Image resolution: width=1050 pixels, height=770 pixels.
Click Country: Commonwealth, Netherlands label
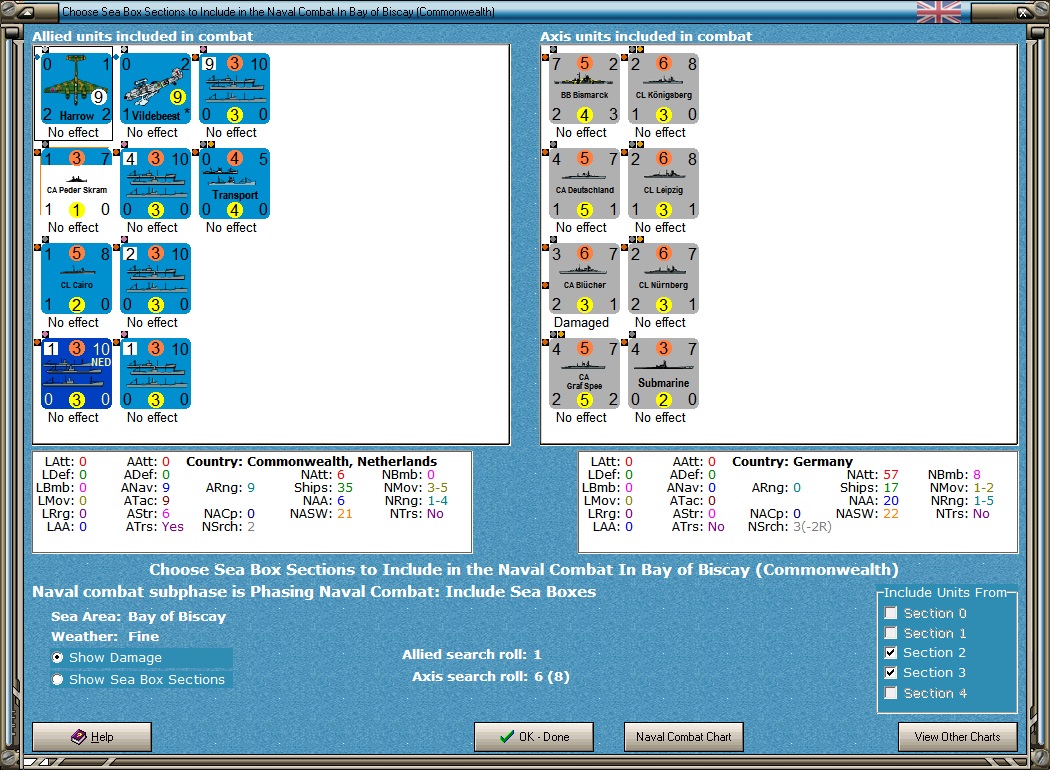[311, 461]
